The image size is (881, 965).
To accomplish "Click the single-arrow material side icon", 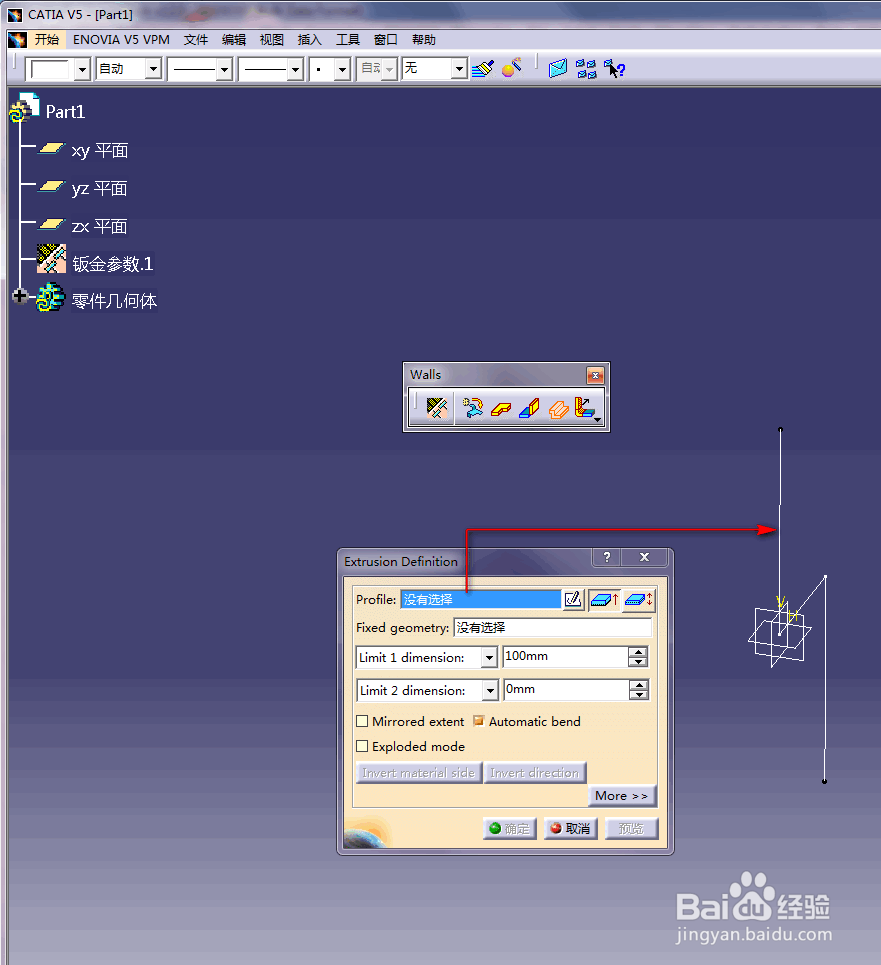I will coord(604,599).
